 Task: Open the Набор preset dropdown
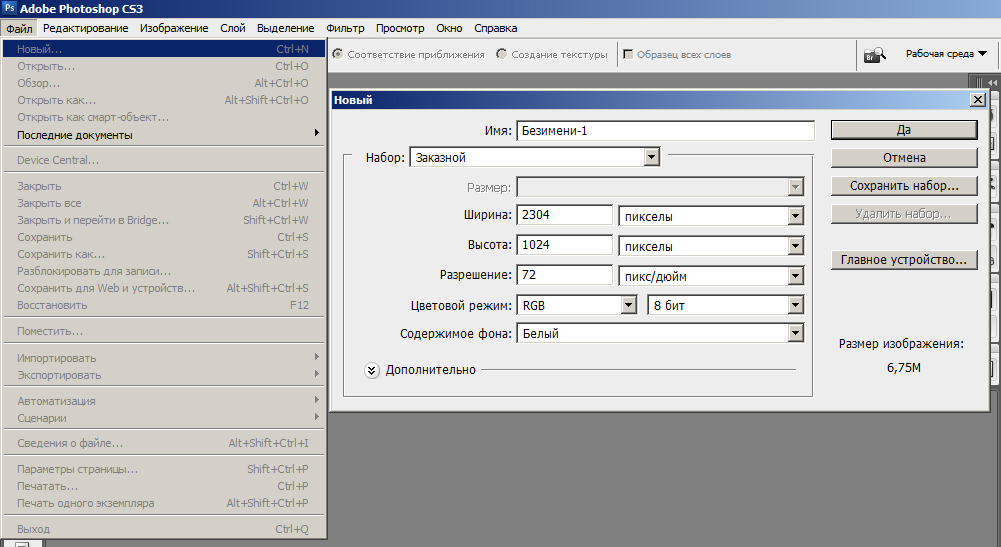click(x=651, y=157)
